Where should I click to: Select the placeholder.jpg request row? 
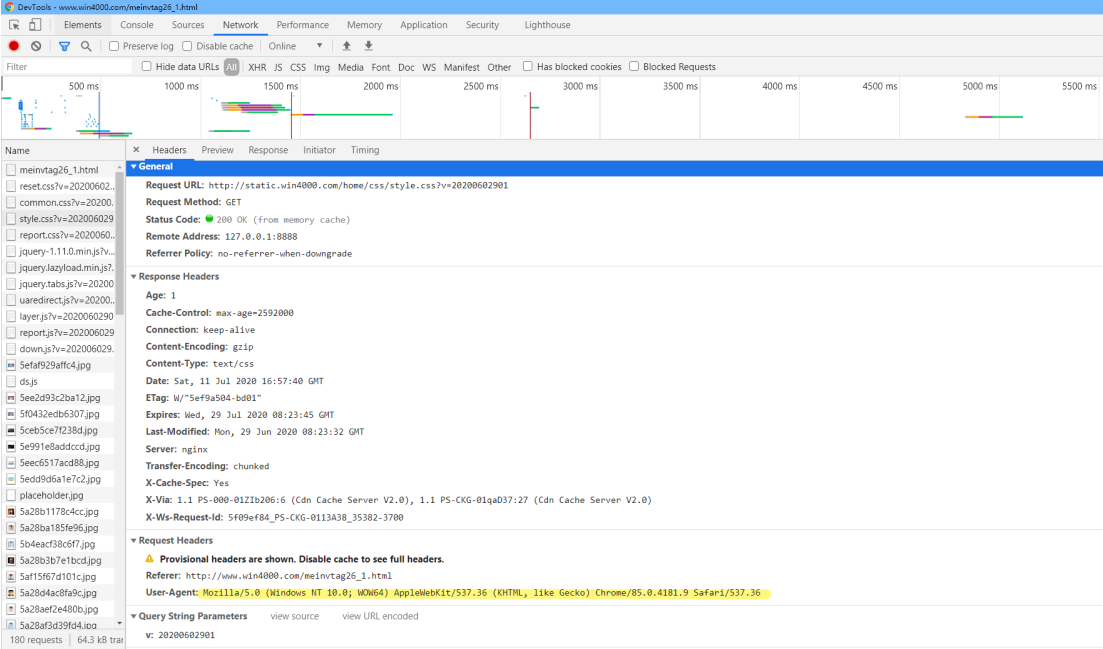click(x=60, y=495)
